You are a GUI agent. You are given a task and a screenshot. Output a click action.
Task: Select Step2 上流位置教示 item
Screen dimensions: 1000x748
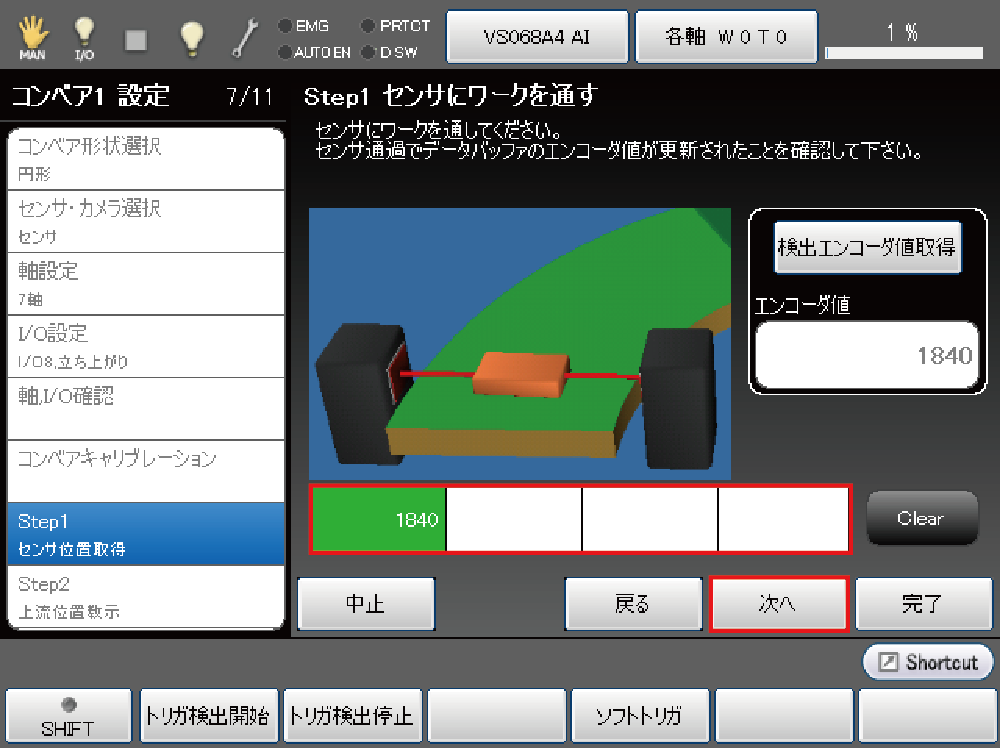tap(145, 596)
